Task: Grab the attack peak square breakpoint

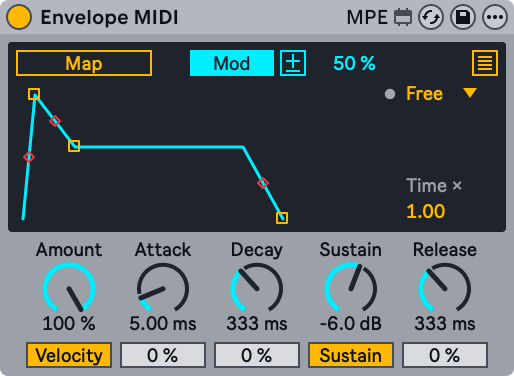Action: 34,94
